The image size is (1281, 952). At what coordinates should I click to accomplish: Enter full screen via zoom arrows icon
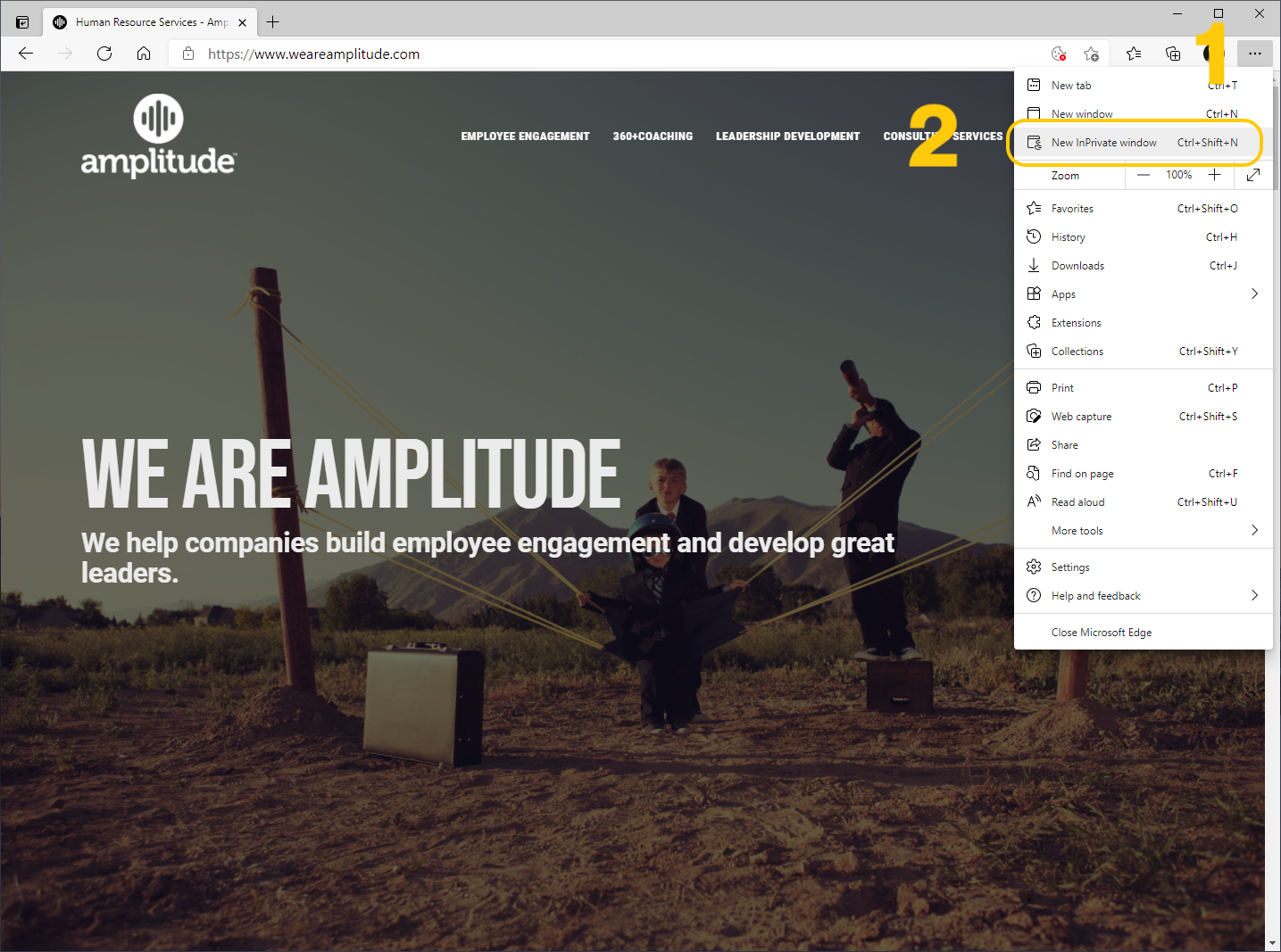point(1253,175)
